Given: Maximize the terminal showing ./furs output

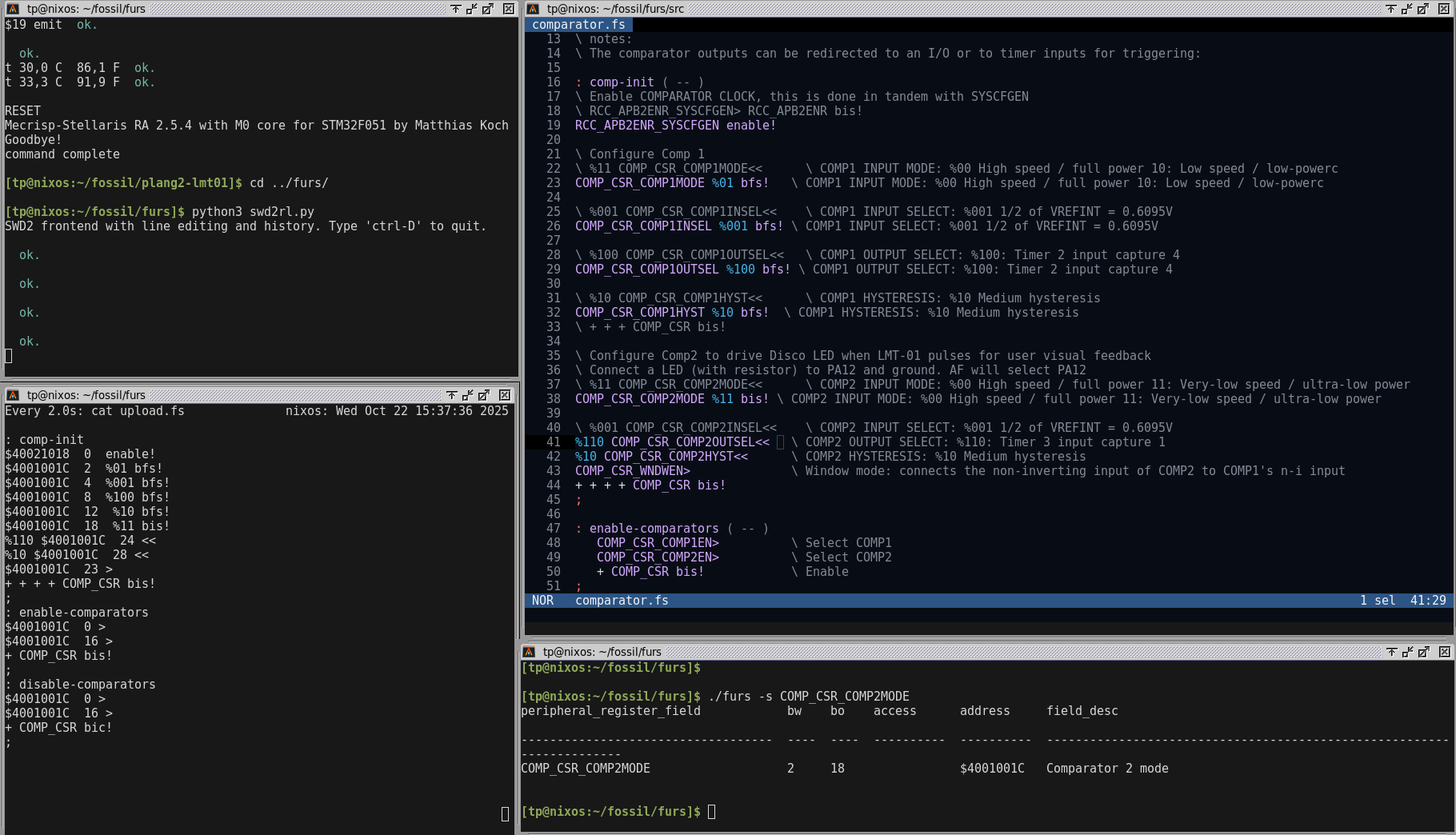Looking at the screenshot, I should click(x=1424, y=652).
